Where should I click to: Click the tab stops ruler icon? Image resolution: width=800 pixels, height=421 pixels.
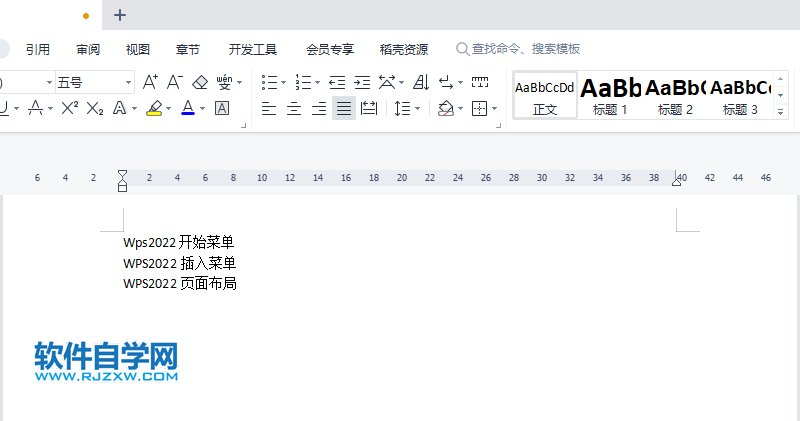coord(480,82)
